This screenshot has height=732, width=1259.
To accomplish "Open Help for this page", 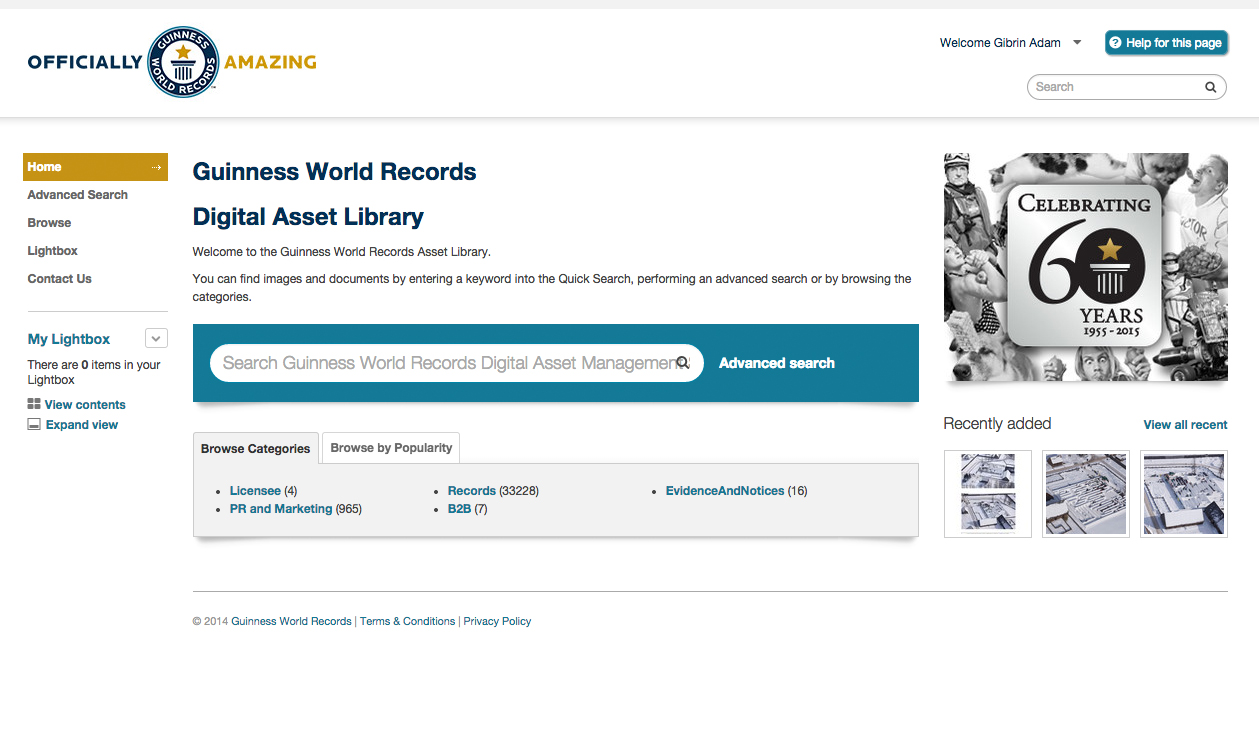I will click(1166, 43).
